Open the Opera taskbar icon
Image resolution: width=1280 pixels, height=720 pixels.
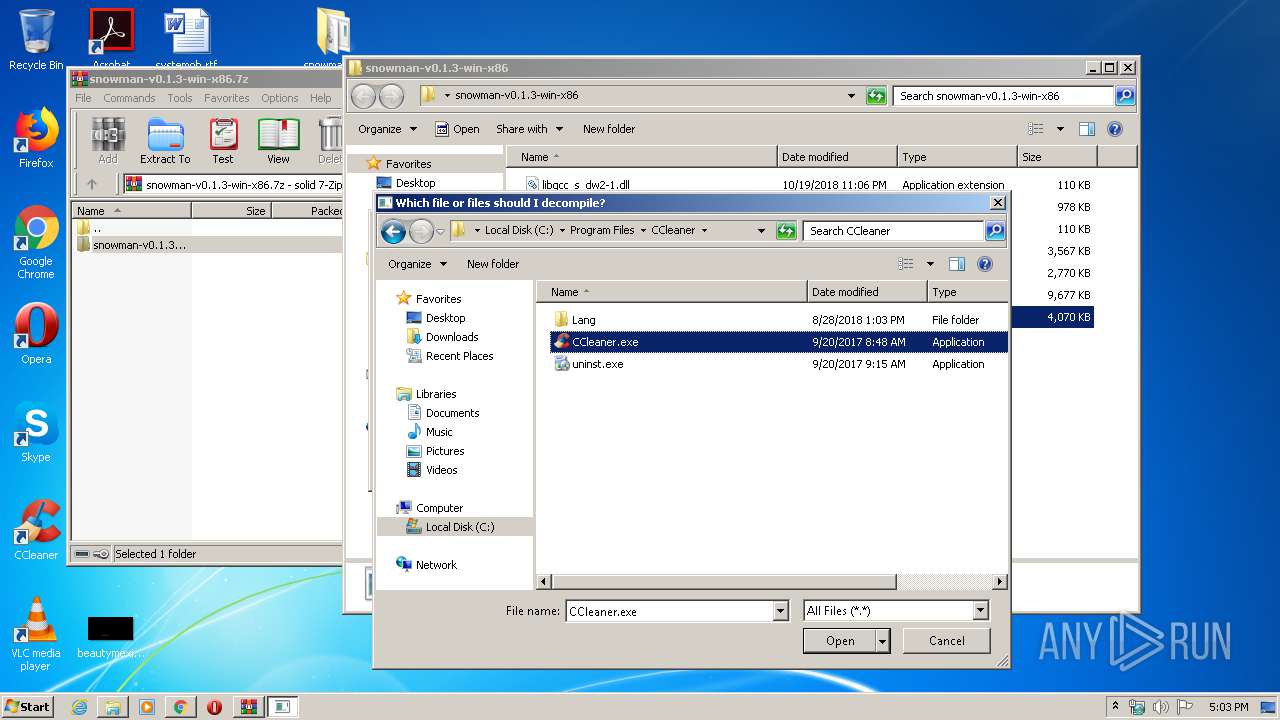214,707
